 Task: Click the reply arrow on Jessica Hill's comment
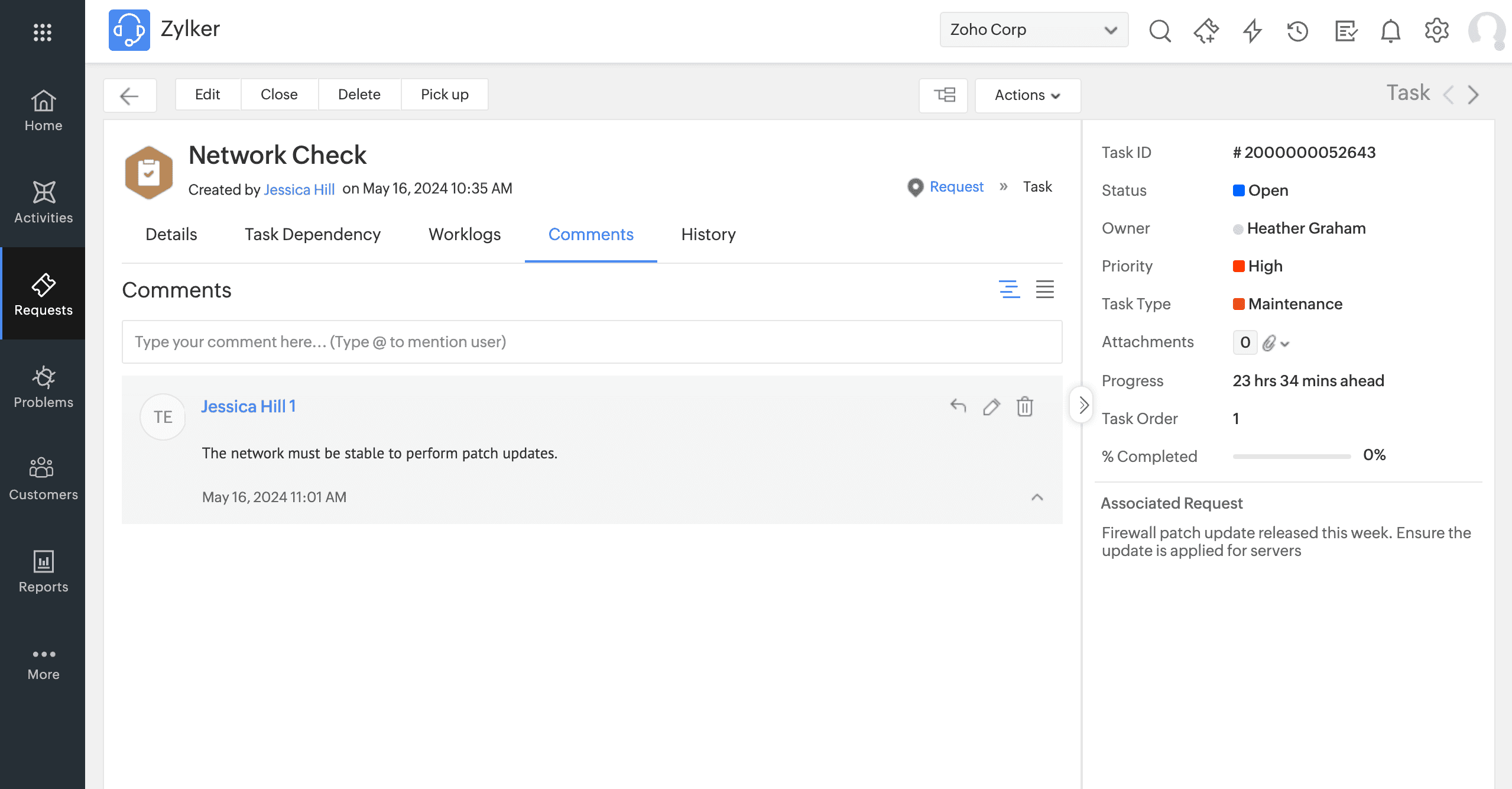pos(958,406)
